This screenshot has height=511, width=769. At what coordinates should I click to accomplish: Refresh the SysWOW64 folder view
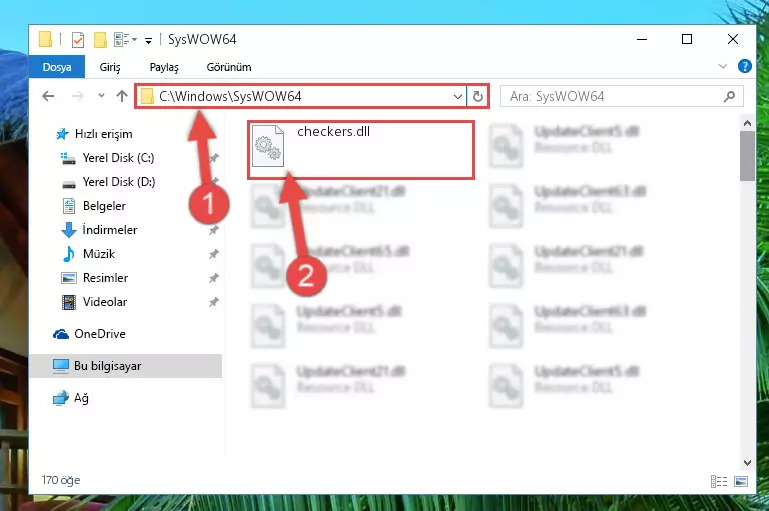tap(478, 97)
